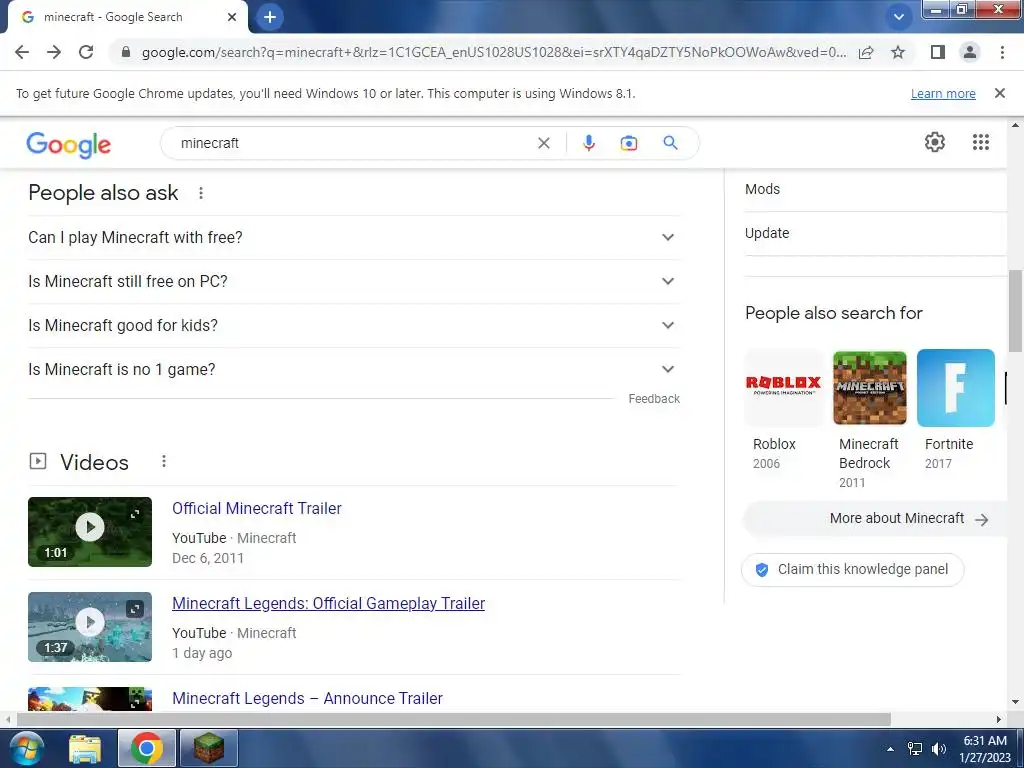Open File Explorer from taskbar
1024x768 pixels.
point(85,749)
